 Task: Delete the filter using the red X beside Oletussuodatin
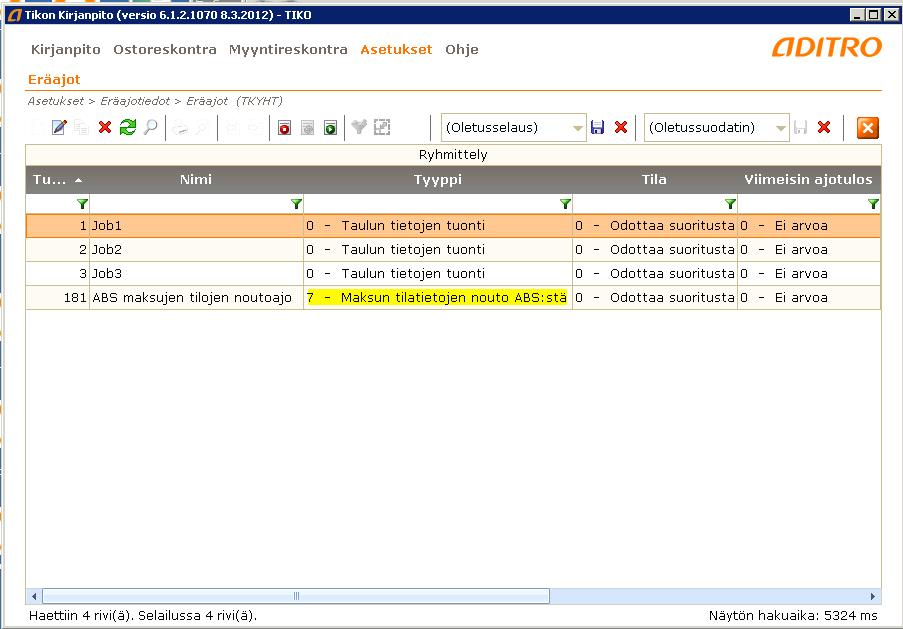click(824, 127)
